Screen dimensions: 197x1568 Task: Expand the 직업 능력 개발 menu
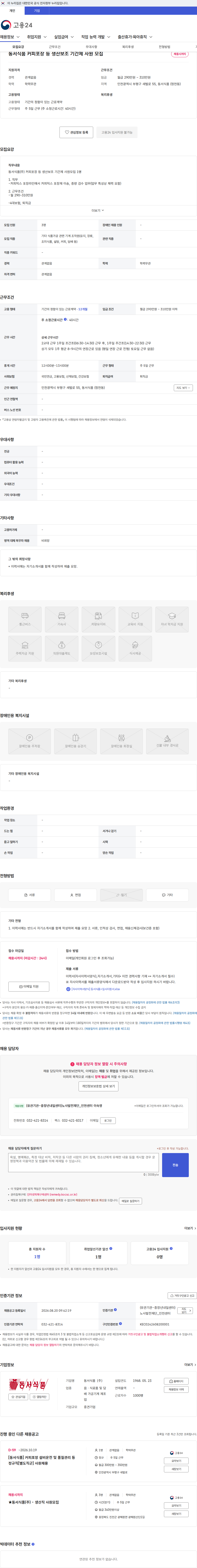[x=95, y=37]
